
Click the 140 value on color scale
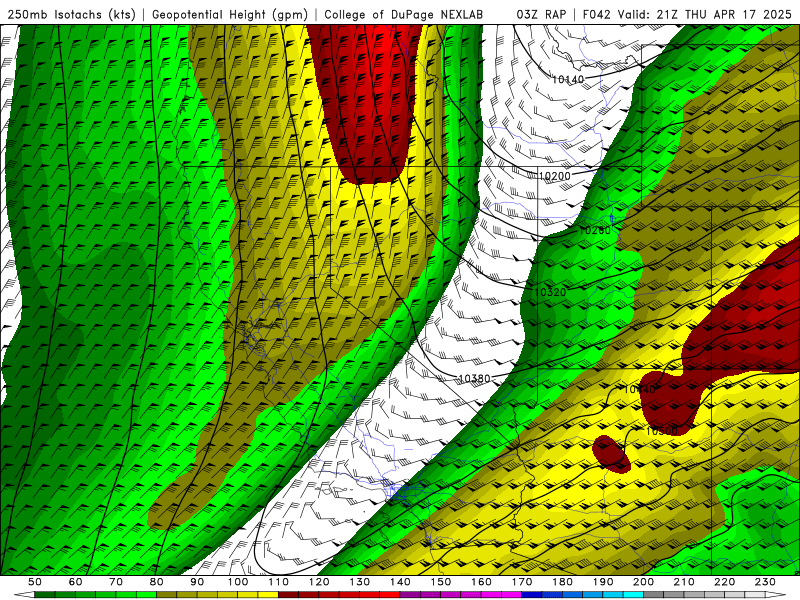coord(400,582)
